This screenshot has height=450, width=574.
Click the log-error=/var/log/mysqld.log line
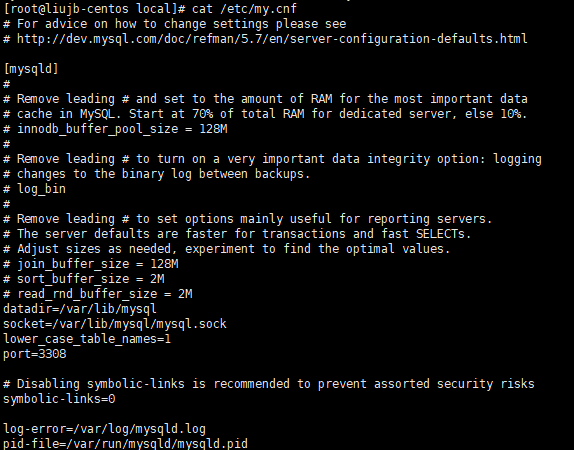(104, 429)
